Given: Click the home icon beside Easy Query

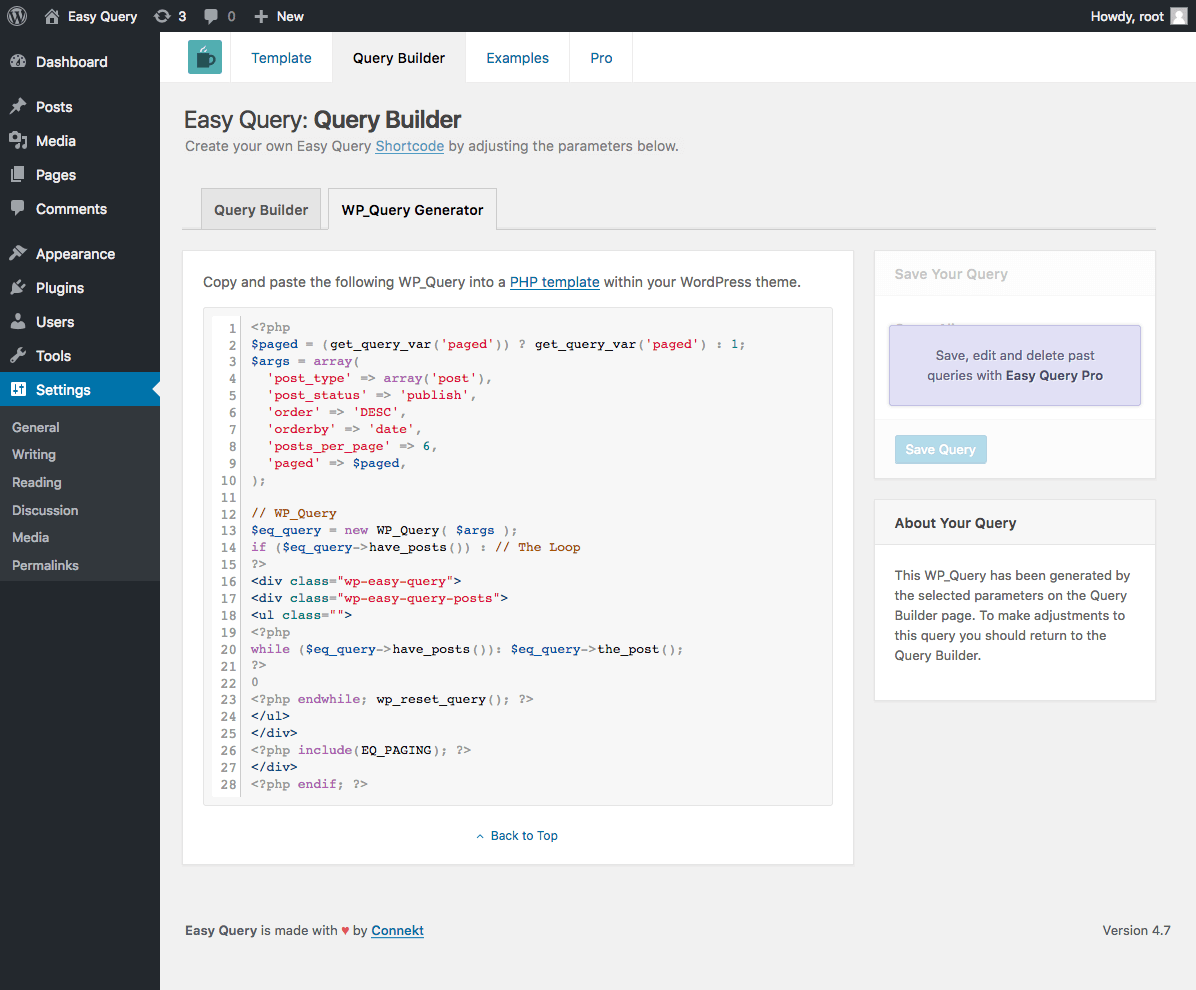Looking at the screenshot, I should pyautogui.click(x=52, y=16).
